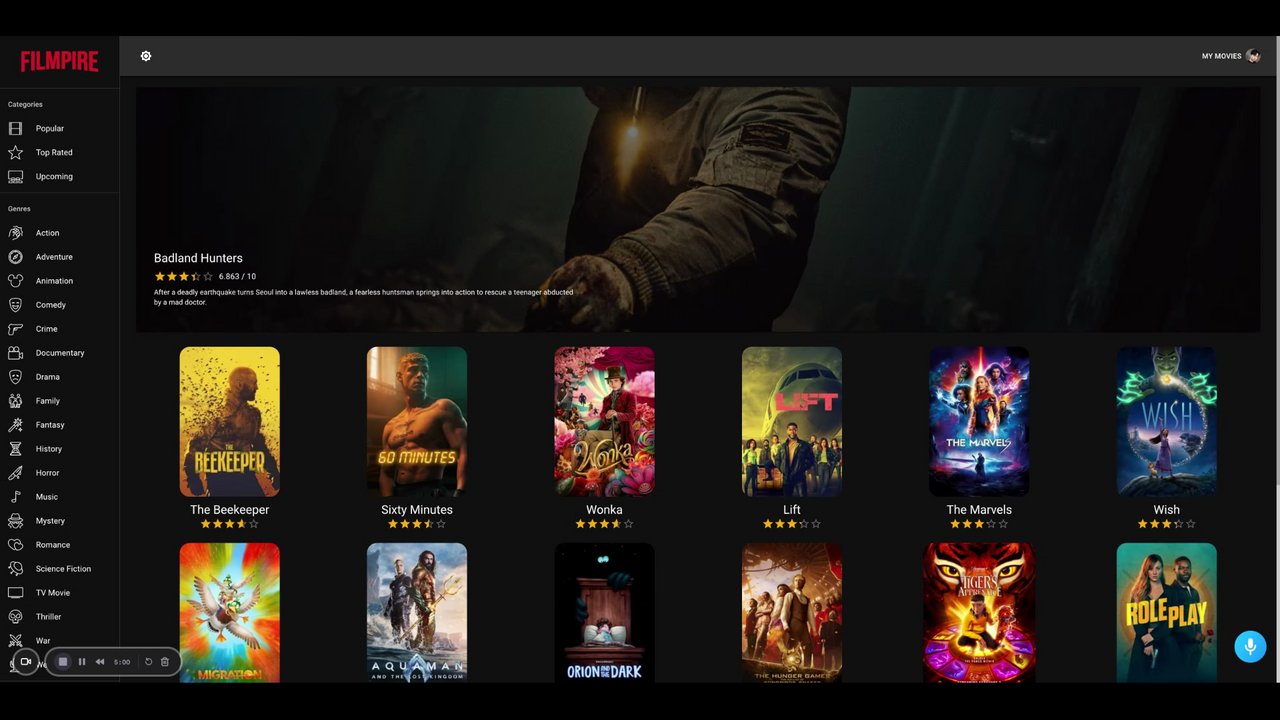Open the Fantasy wand icon
Screen dimensions: 1280x720
point(15,425)
